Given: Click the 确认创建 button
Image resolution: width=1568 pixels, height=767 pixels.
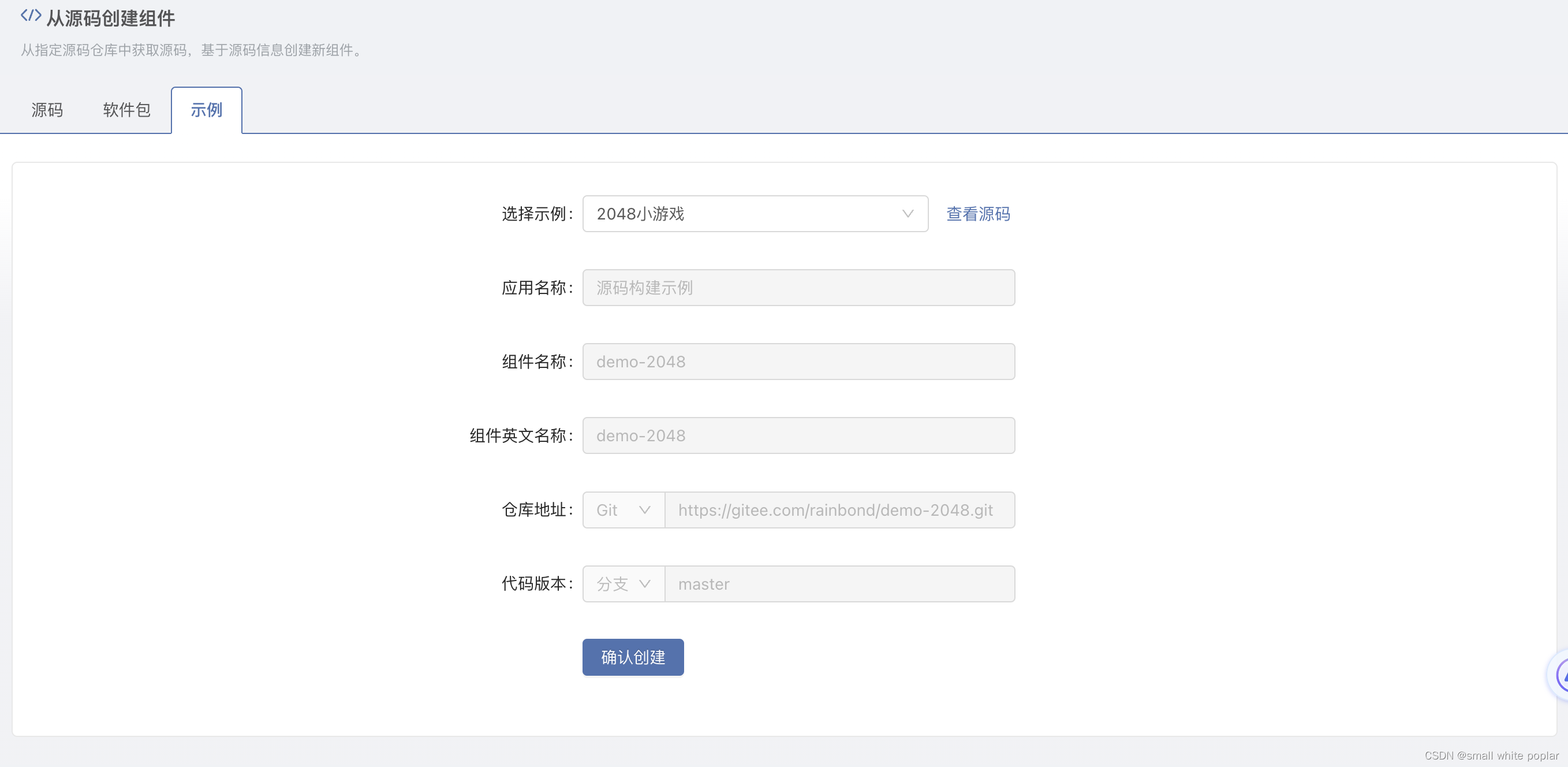Looking at the screenshot, I should (632, 657).
